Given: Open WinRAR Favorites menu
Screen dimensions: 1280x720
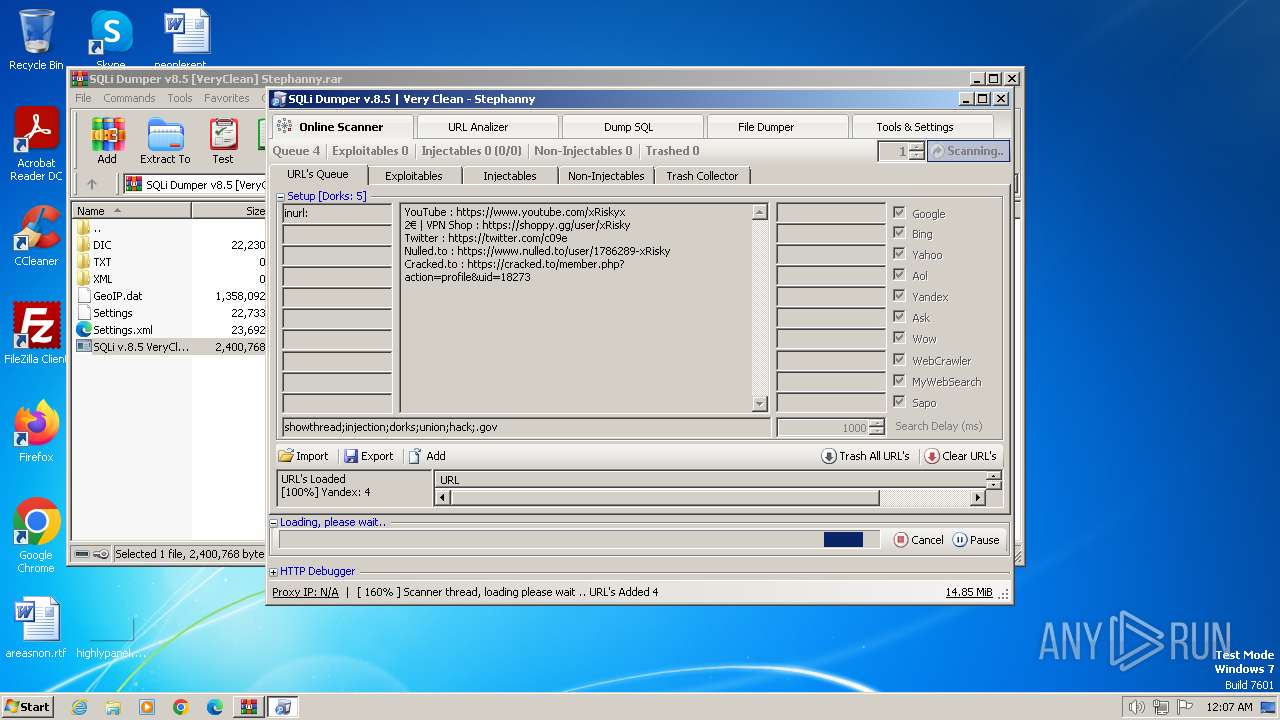Looking at the screenshot, I should tap(227, 98).
